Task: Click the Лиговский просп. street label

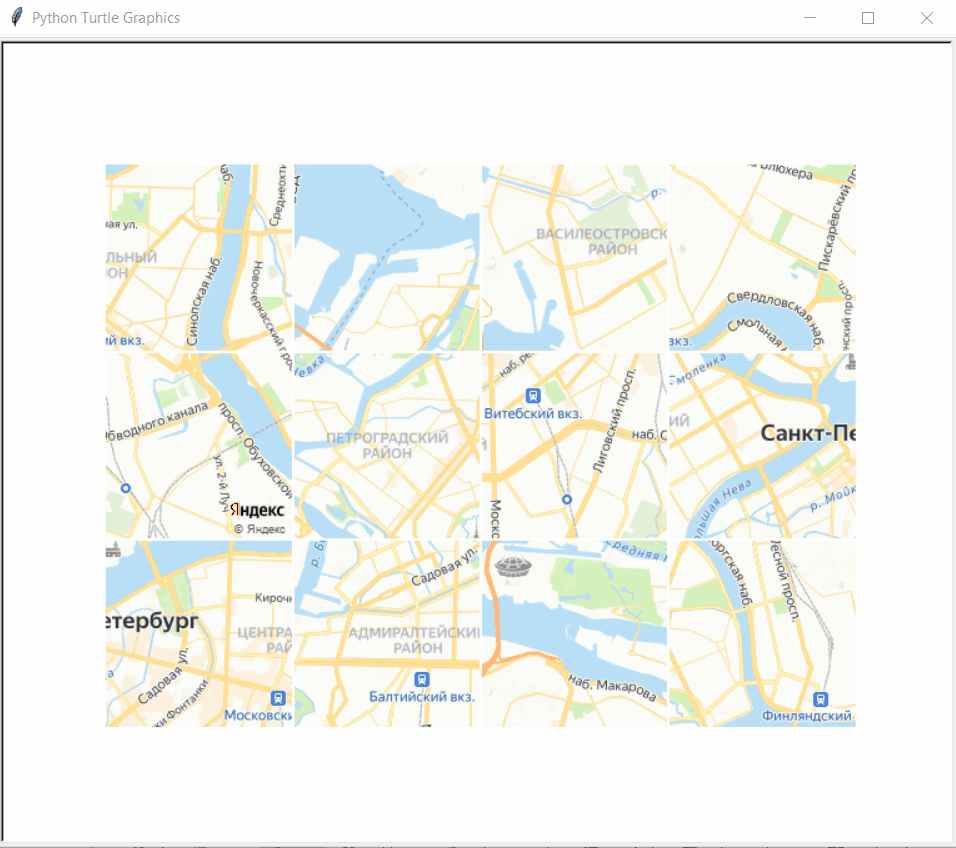Action: [x=614, y=420]
